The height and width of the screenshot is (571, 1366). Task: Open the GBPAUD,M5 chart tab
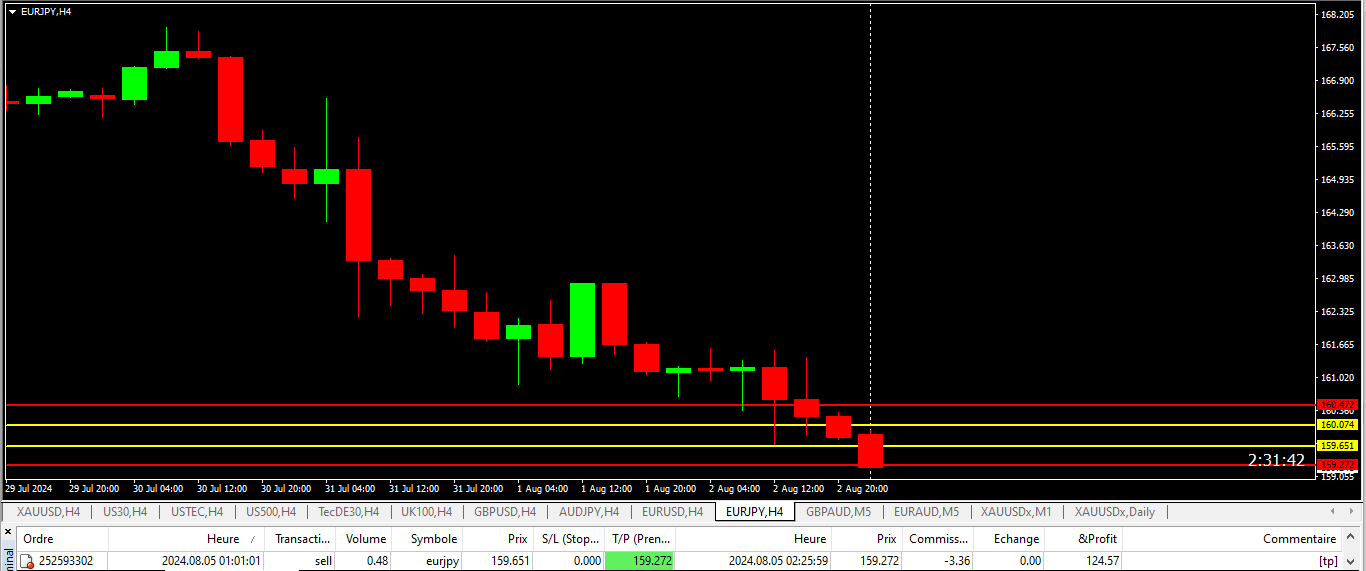click(838, 512)
